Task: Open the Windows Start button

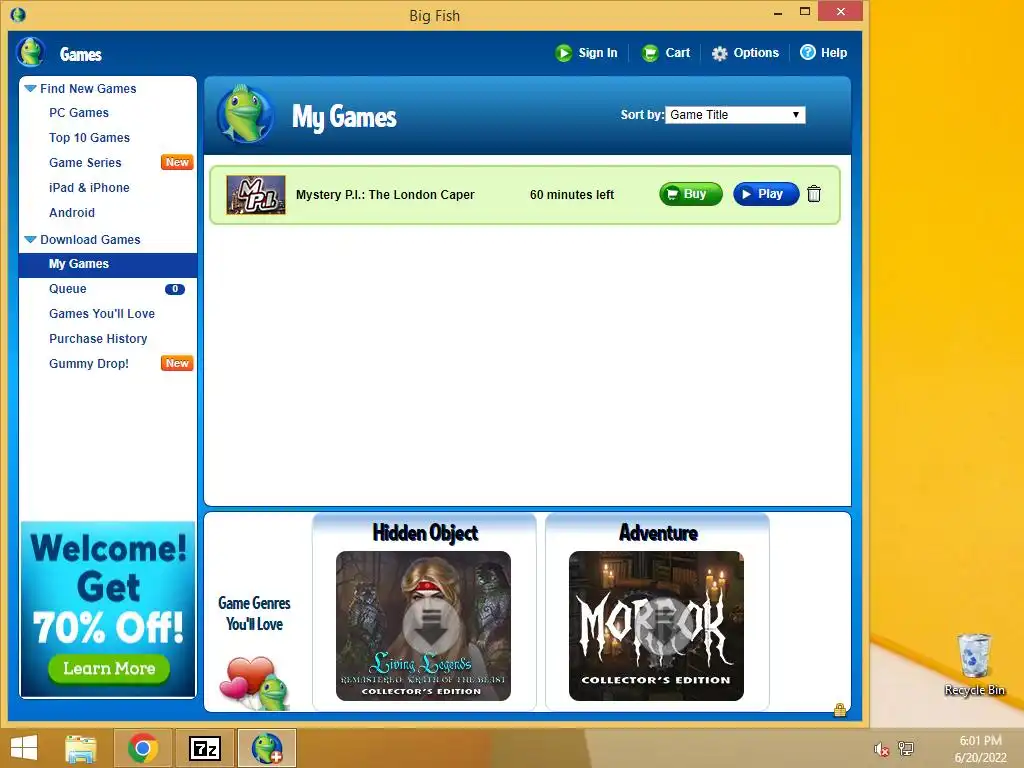Action: [24, 748]
